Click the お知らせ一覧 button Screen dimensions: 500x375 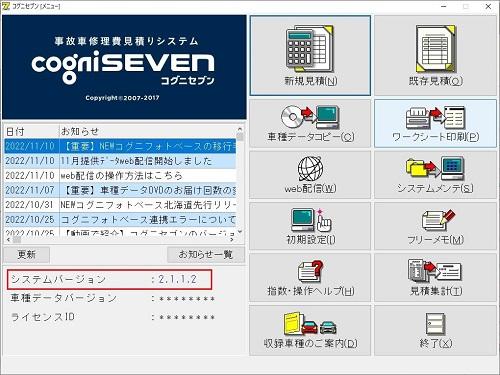(x=206, y=255)
